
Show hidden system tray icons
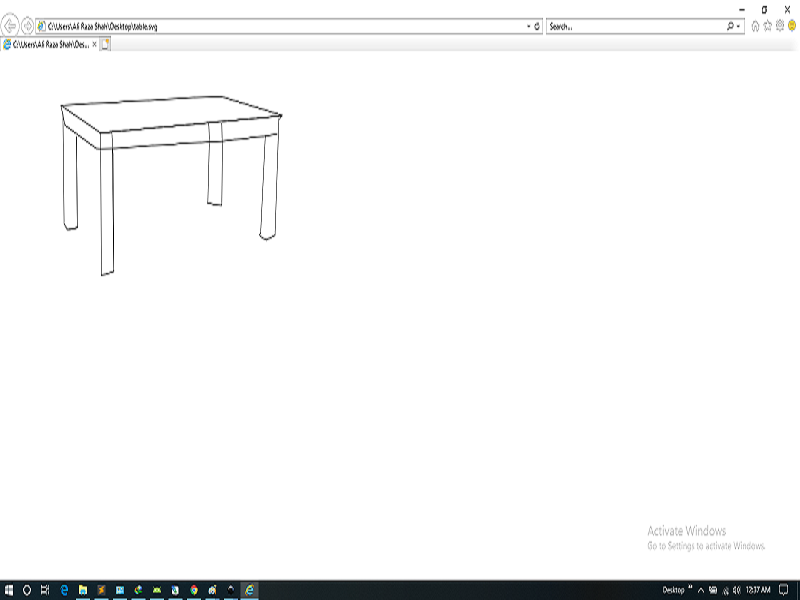(x=701, y=590)
